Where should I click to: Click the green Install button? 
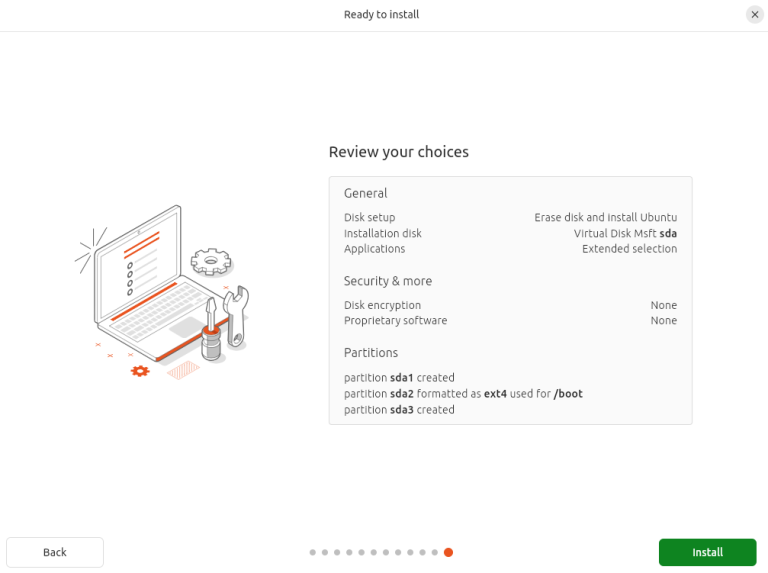(707, 552)
